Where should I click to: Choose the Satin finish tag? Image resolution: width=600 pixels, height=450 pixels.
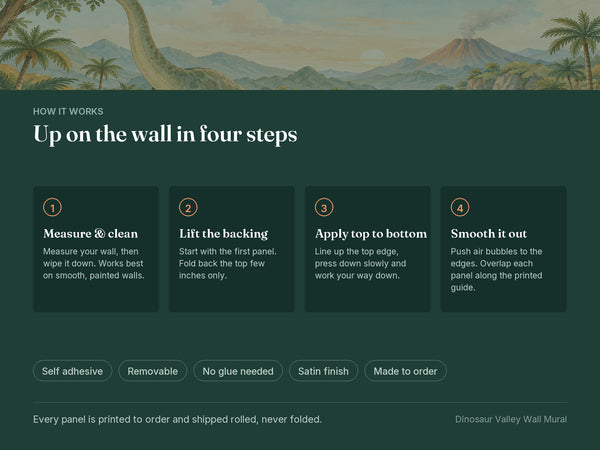coord(323,371)
